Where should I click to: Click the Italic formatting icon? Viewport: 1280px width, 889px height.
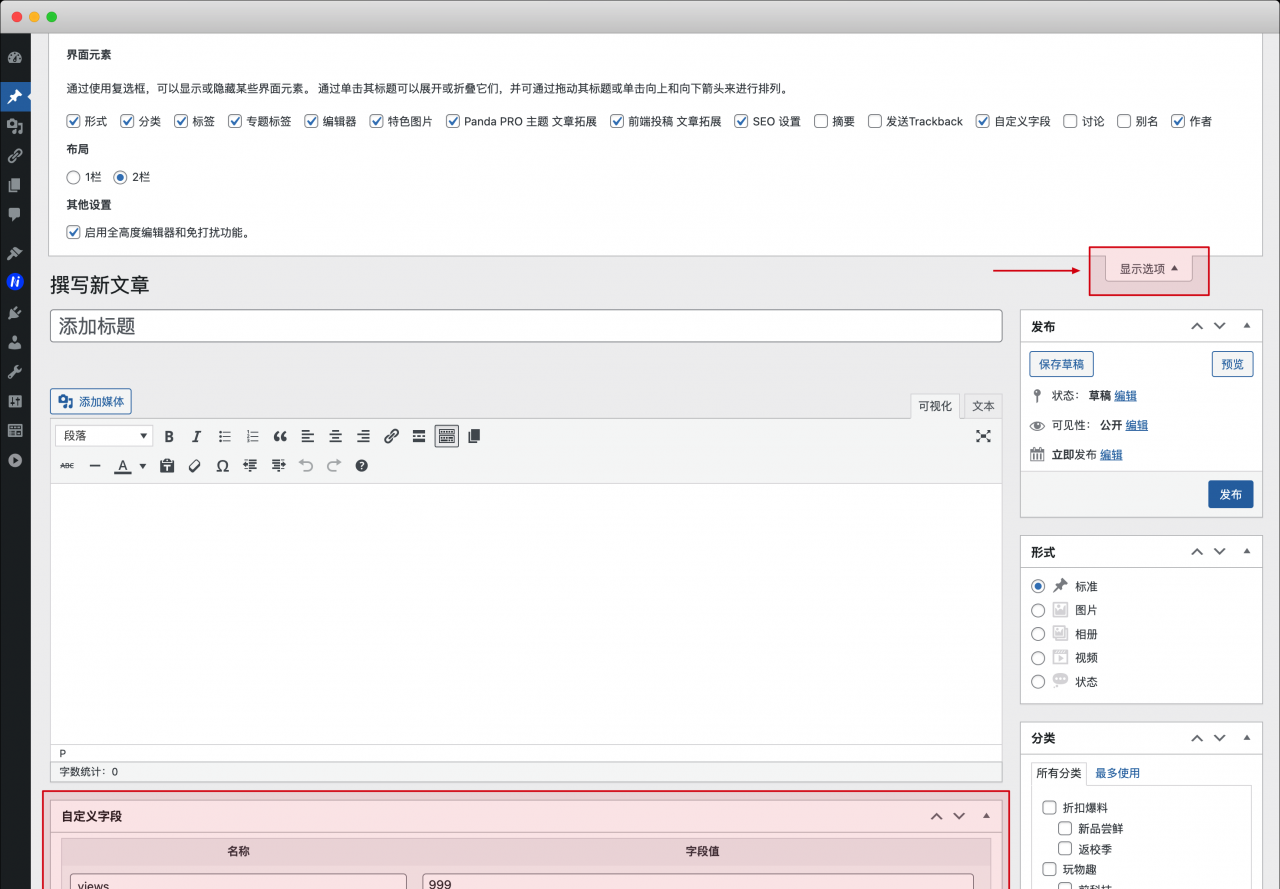point(197,436)
